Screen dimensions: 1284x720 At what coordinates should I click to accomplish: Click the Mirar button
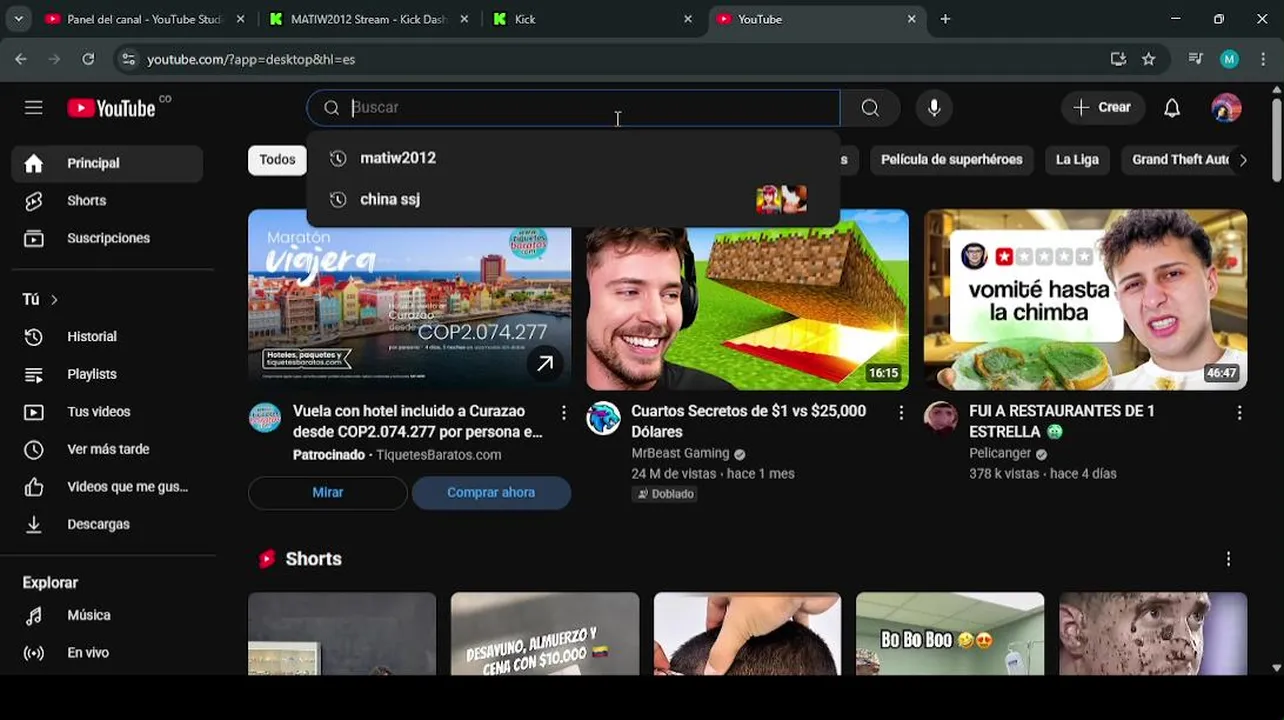[328, 493]
